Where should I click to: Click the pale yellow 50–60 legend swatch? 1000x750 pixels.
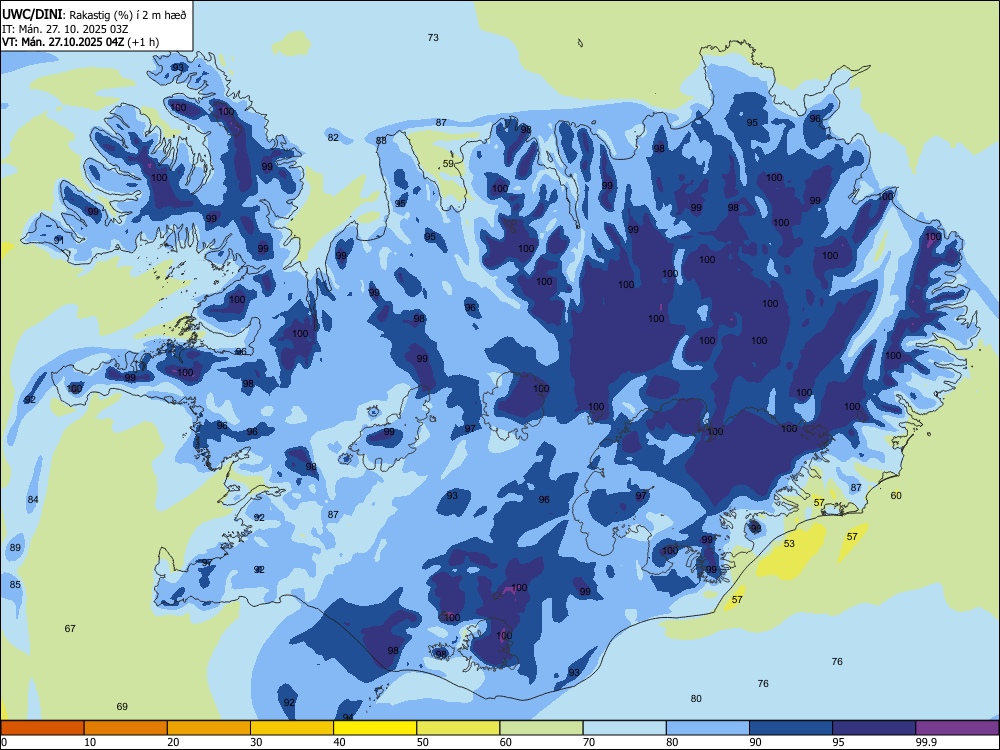click(x=458, y=728)
